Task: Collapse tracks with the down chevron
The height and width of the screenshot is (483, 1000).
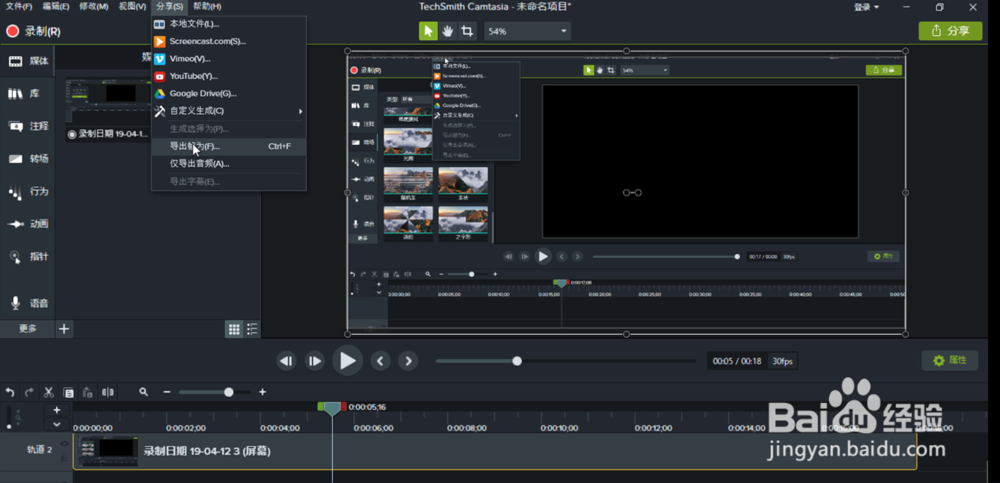Action: 57,424
